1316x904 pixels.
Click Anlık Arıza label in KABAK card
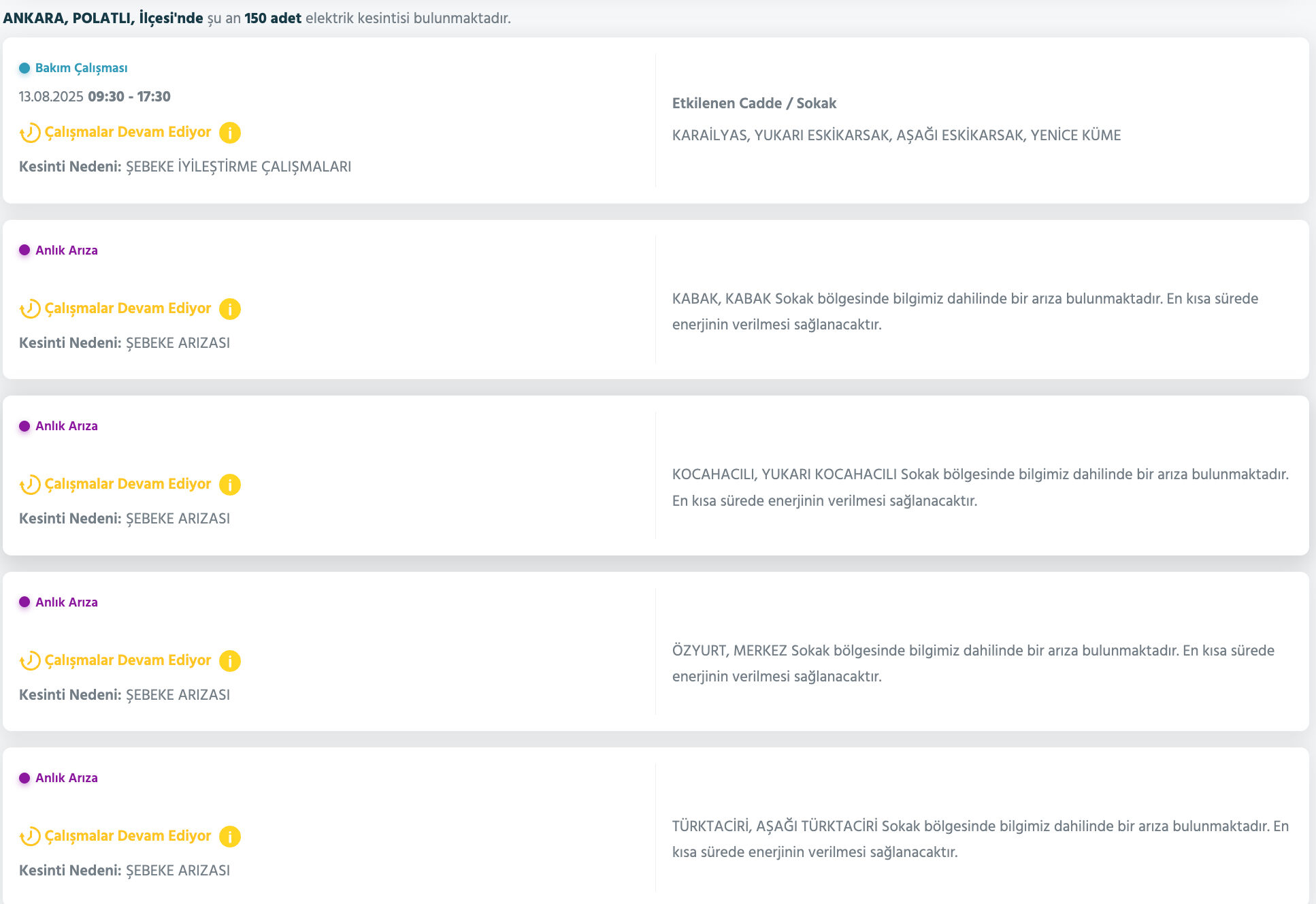coord(66,251)
